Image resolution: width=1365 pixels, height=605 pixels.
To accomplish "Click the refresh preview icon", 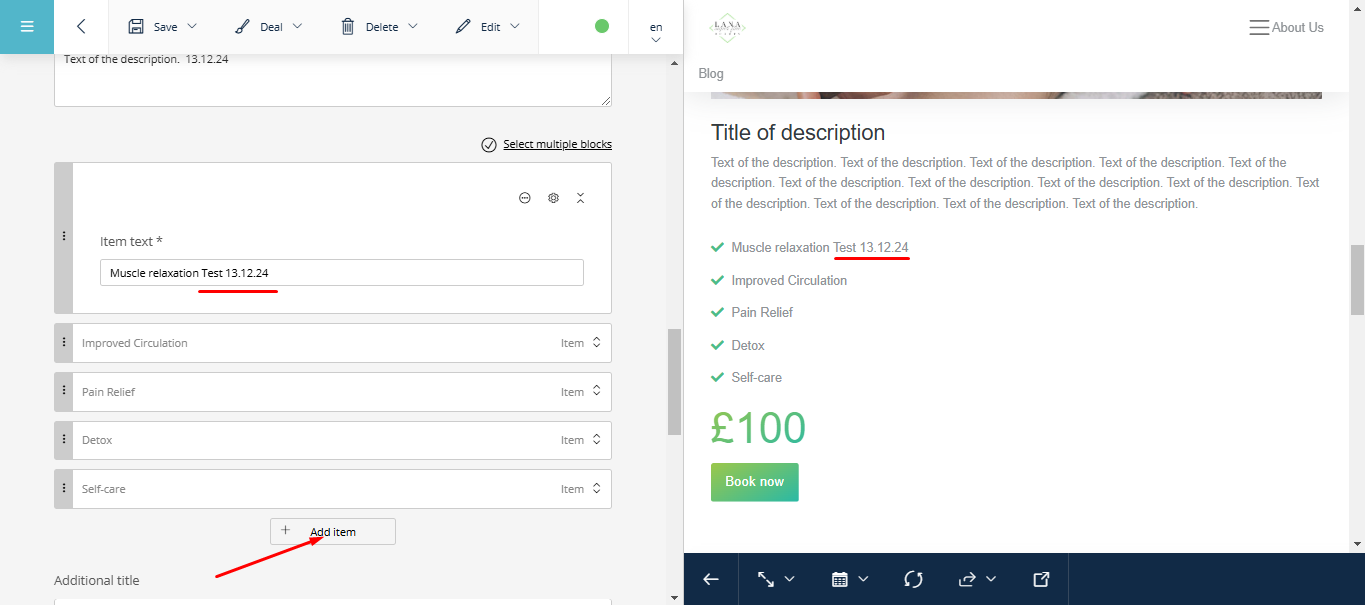I will pyautogui.click(x=913, y=579).
